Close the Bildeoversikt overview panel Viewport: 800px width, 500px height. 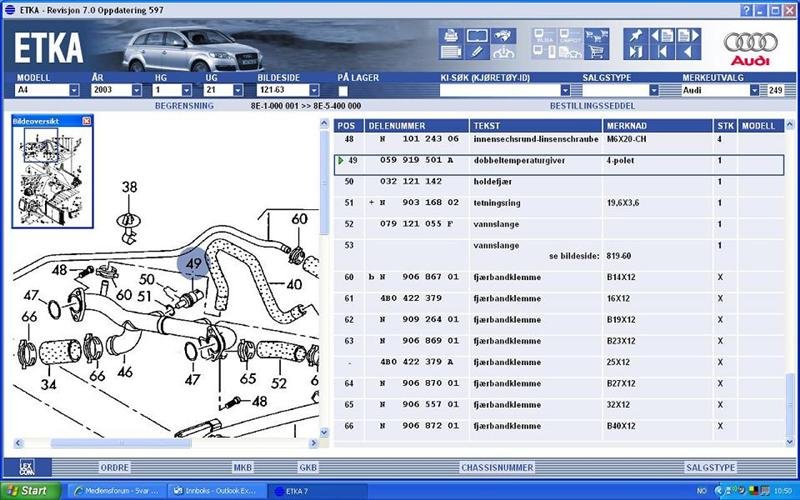click(x=87, y=121)
